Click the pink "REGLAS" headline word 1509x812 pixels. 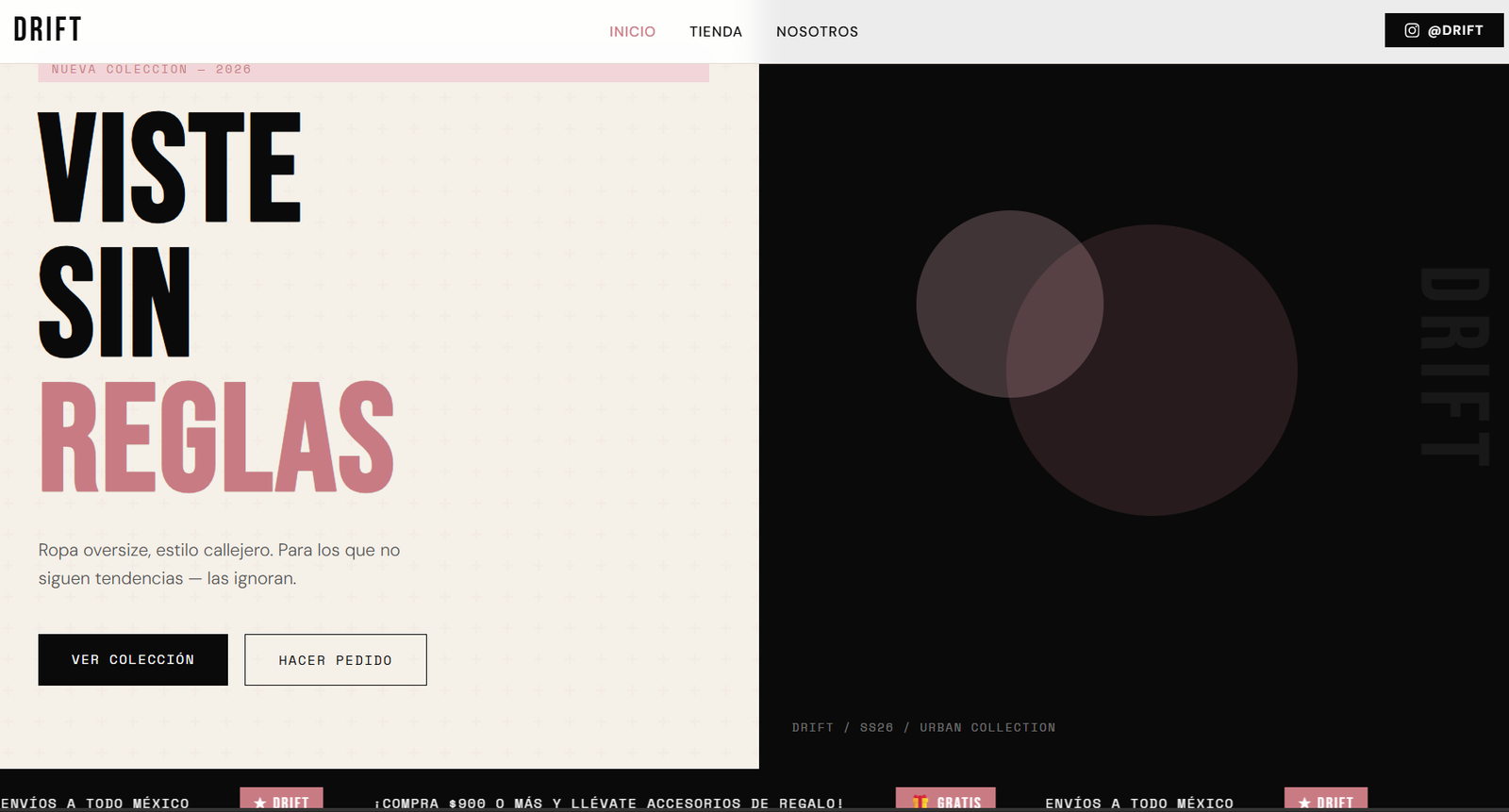(217, 437)
